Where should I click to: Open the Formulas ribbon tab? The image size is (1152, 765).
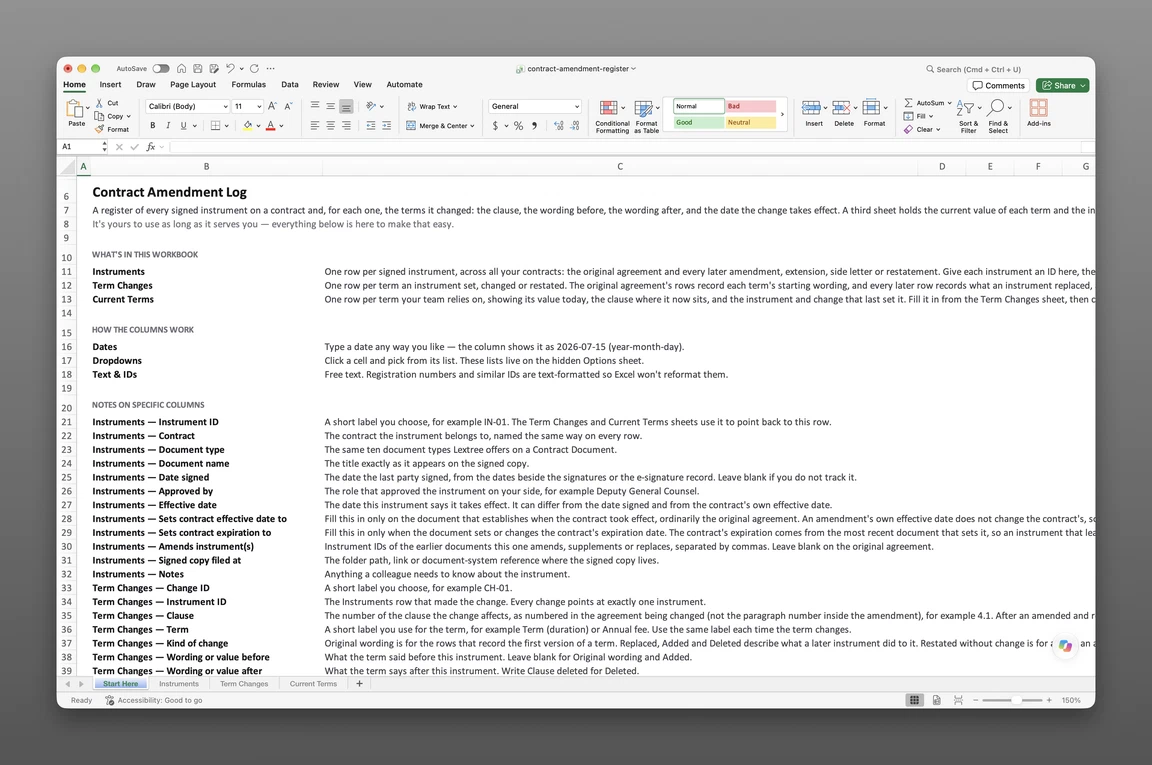pyautogui.click(x=248, y=85)
